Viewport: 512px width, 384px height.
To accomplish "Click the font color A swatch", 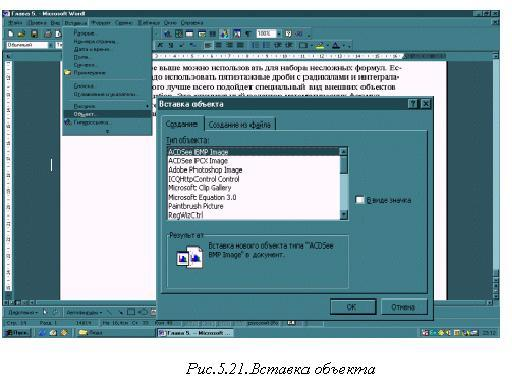I will (x=336, y=45).
